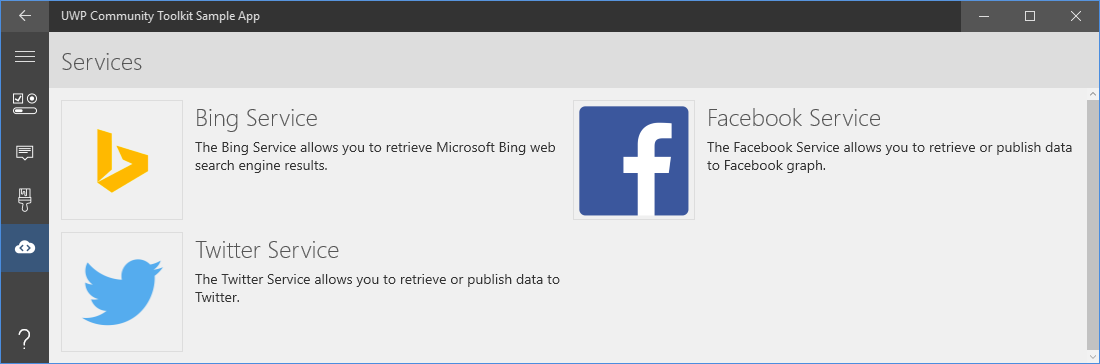1100x364 pixels.
Task: Click the Bing Service description text
Action: click(375, 157)
